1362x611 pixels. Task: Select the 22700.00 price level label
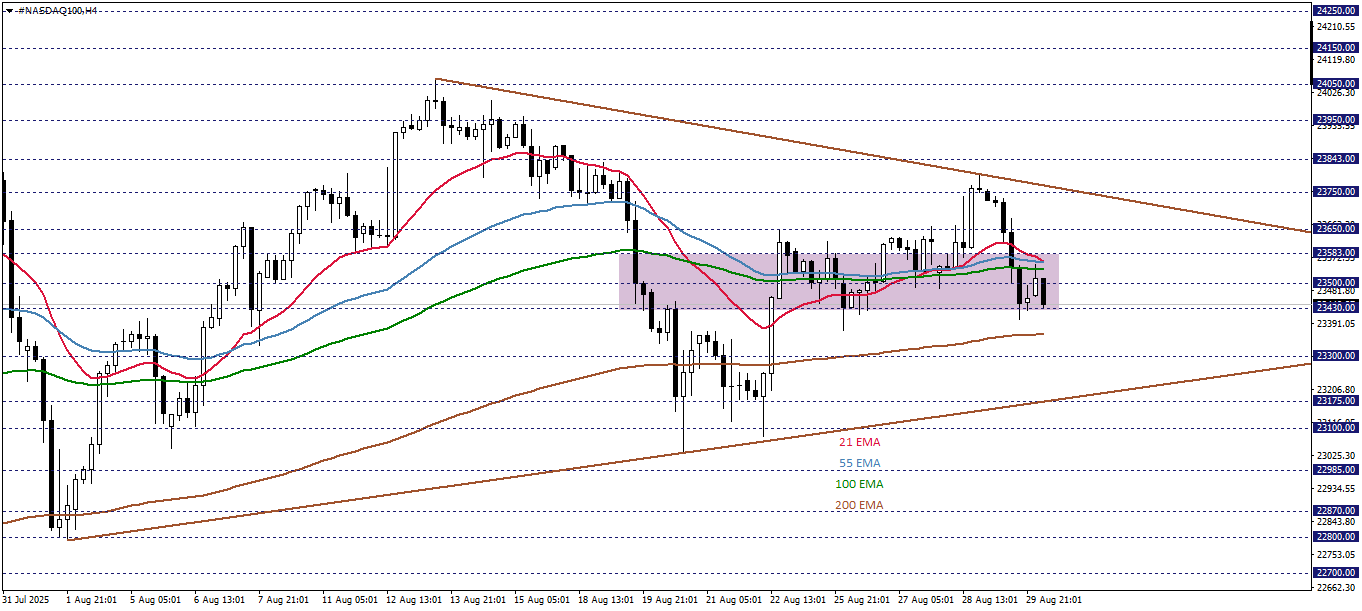tap(1336, 572)
